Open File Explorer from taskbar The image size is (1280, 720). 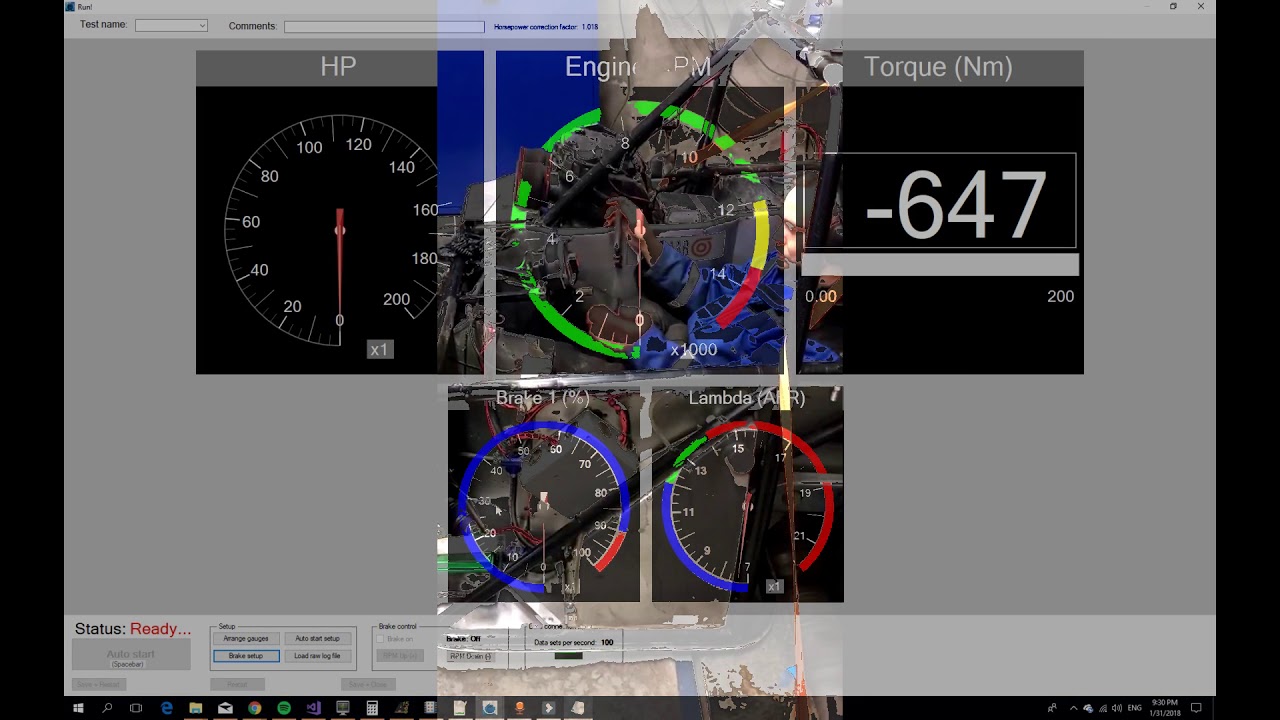click(196, 708)
